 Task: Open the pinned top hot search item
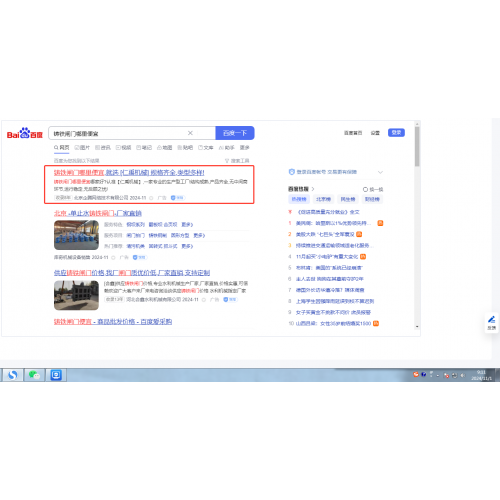click(x=328, y=212)
